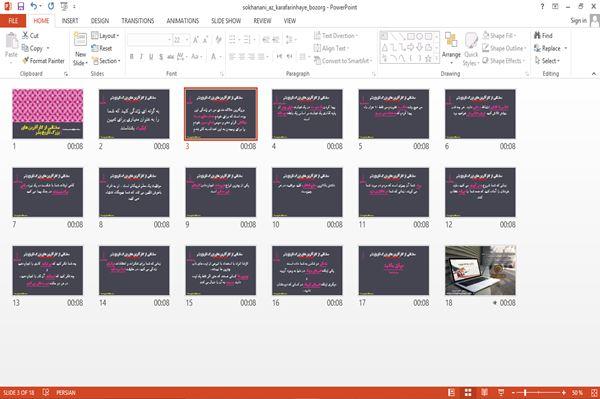Click zoom in plus button
This screenshot has height=399, width=600.
pos(564,392)
